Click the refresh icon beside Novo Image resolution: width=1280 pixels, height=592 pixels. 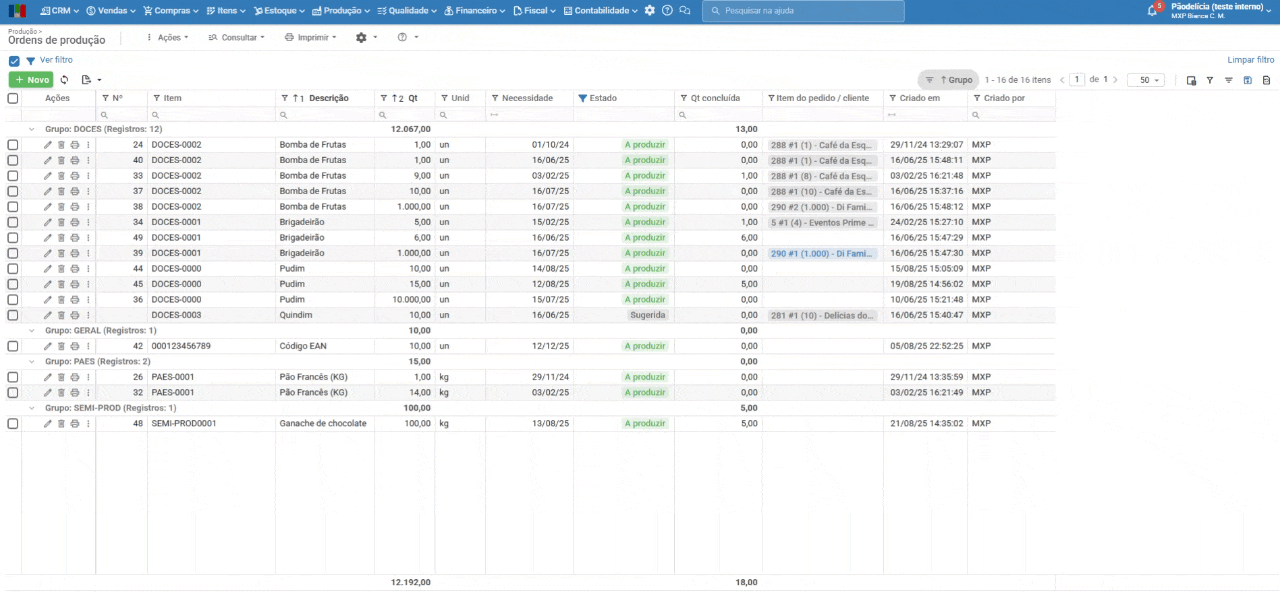point(65,80)
